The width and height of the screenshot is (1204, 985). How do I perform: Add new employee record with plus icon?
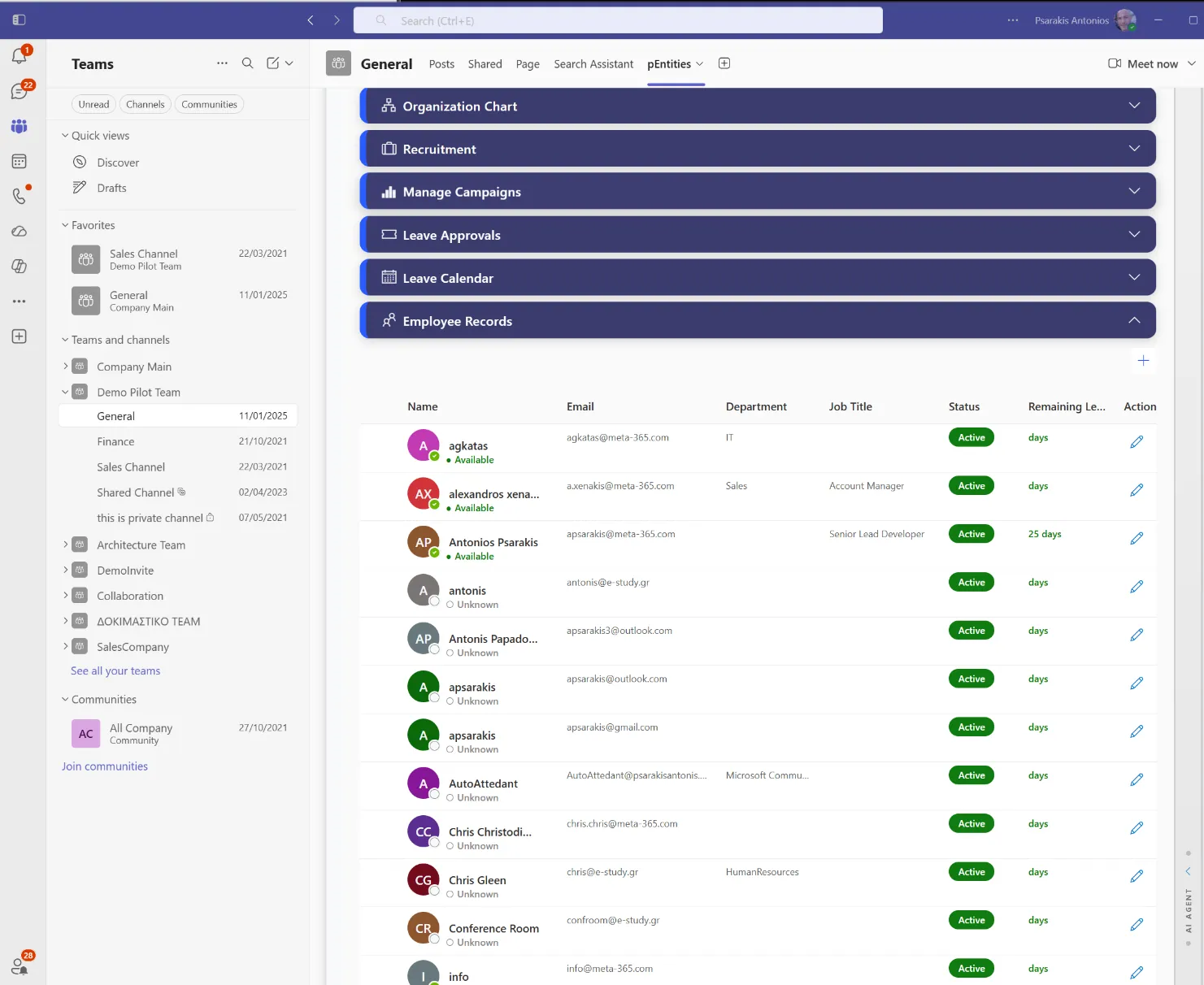(1143, 360)
